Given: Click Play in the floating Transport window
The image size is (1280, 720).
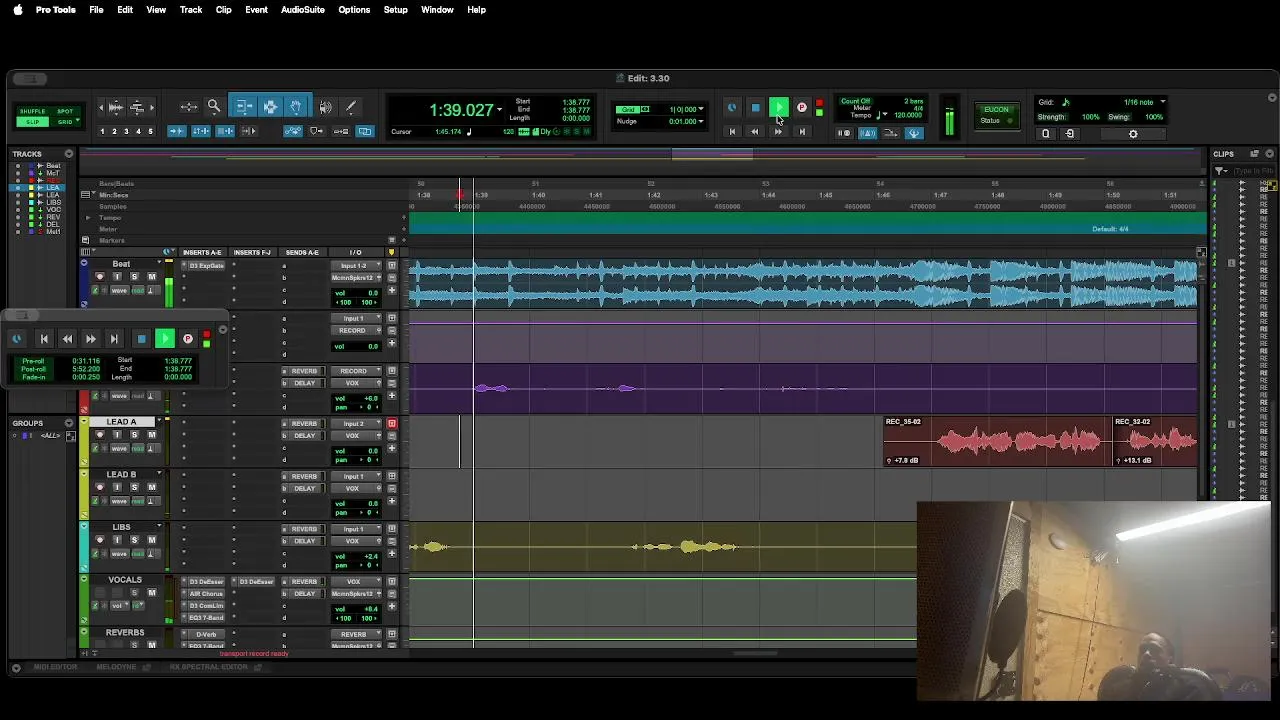Looking at the screenshot, I should pyautogui.click(x=165, y=339).
